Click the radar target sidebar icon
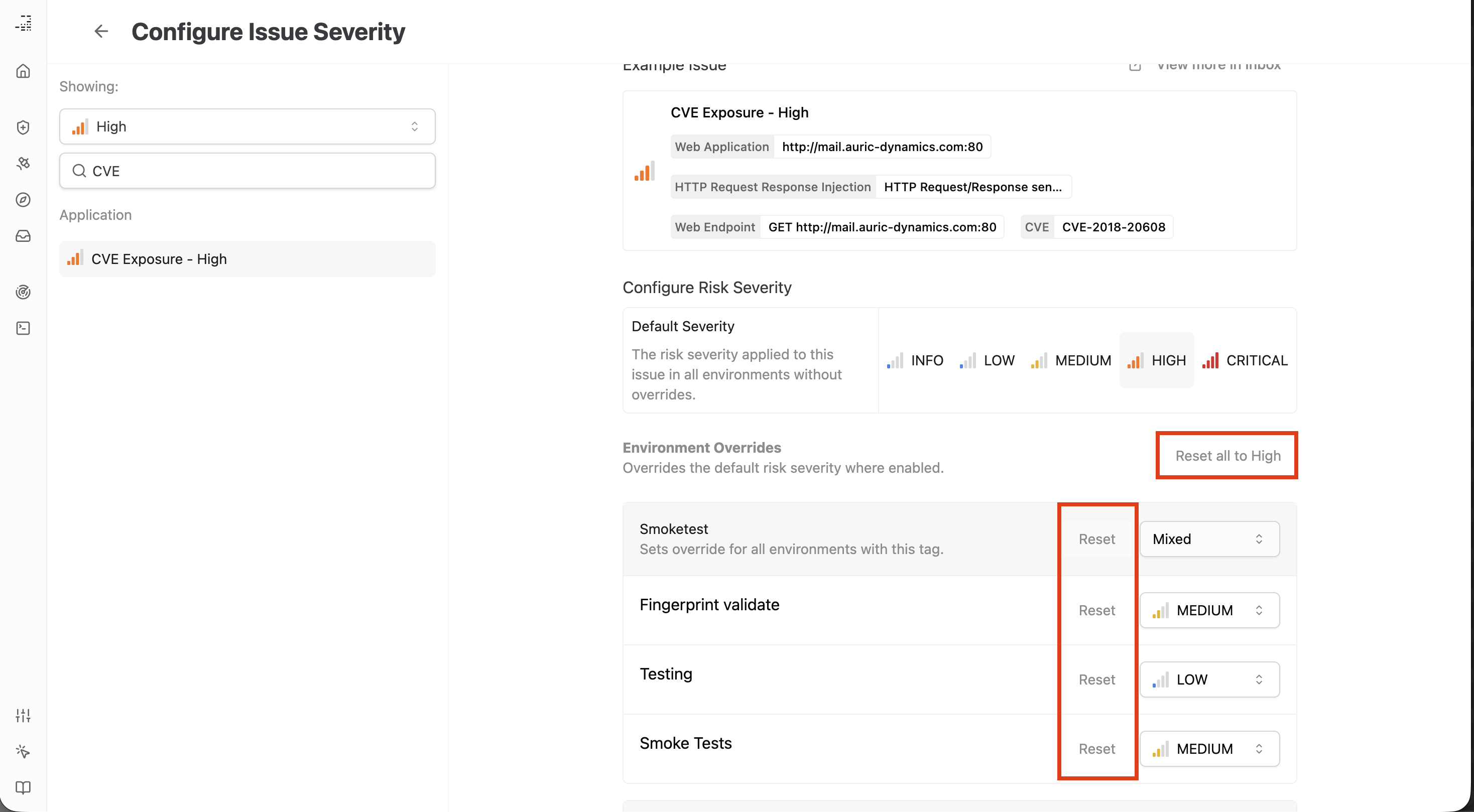Screen dimensions: 1474x812 [23, 292]
